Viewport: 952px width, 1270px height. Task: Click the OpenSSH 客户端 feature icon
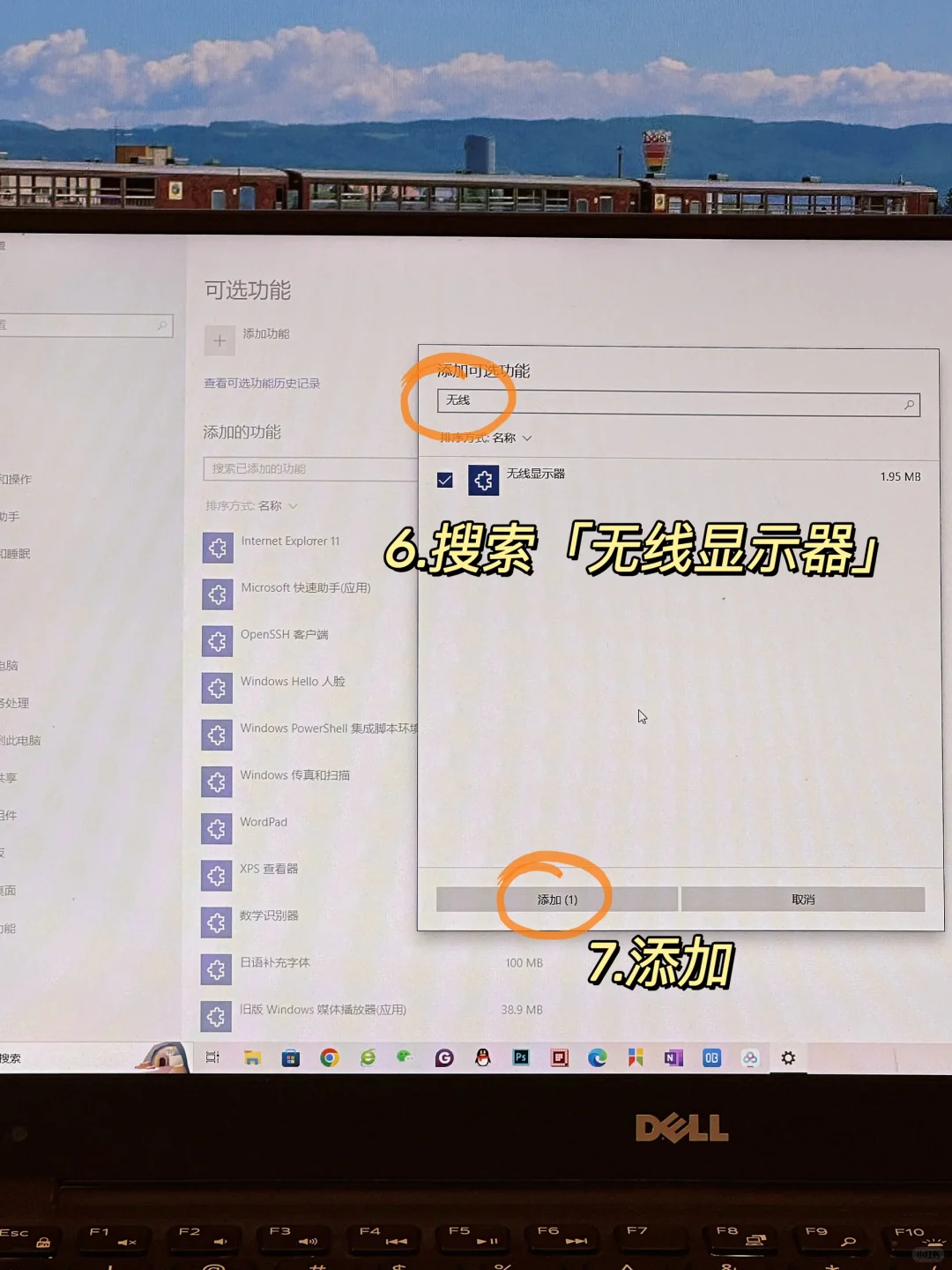(217, 641)
